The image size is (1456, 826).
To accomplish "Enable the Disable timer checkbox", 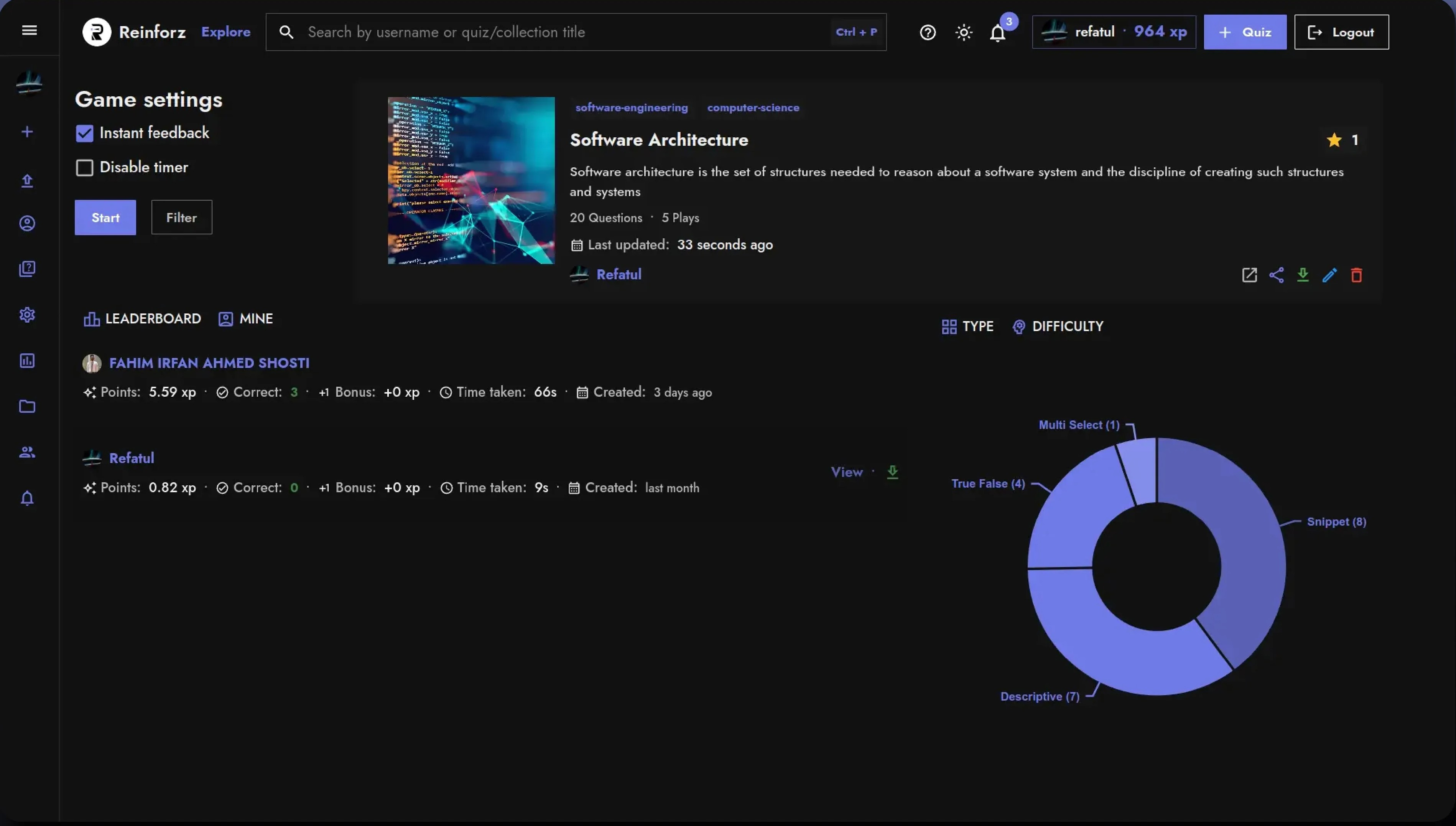I will [84, 167].
